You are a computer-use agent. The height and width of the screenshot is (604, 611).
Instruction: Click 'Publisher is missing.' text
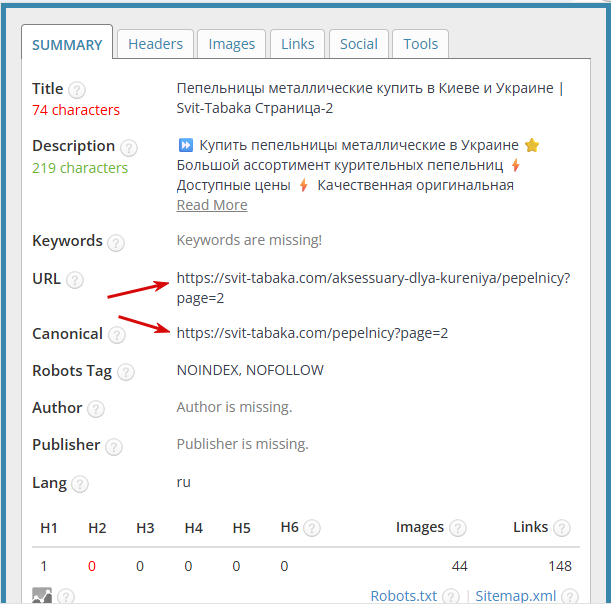pos(242,444)
